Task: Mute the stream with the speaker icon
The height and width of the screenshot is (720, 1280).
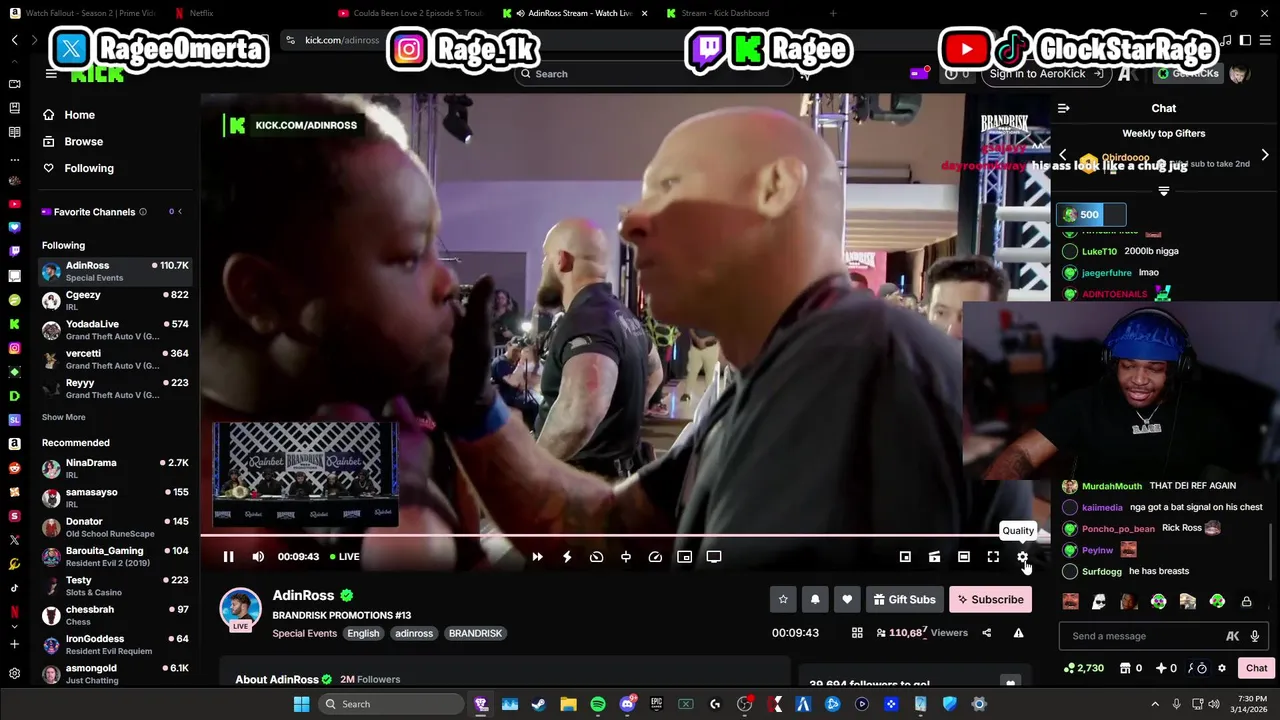Action: click(258, 557)
